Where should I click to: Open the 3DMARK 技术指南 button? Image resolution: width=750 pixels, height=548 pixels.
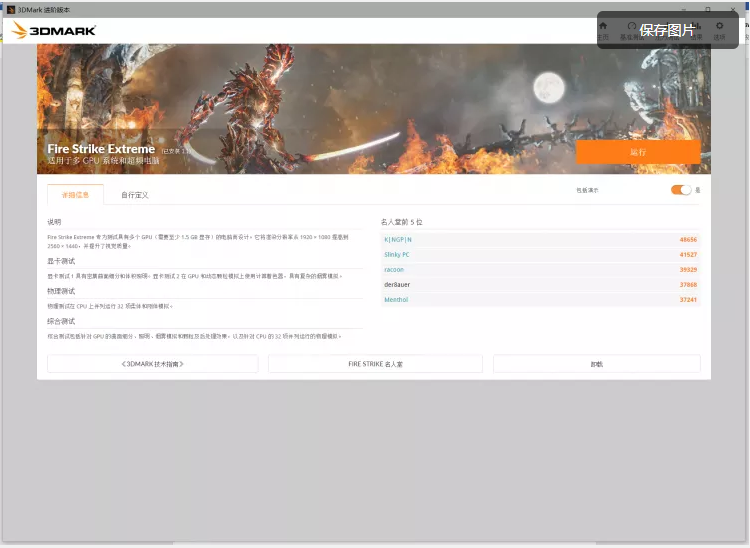(153, 364)
